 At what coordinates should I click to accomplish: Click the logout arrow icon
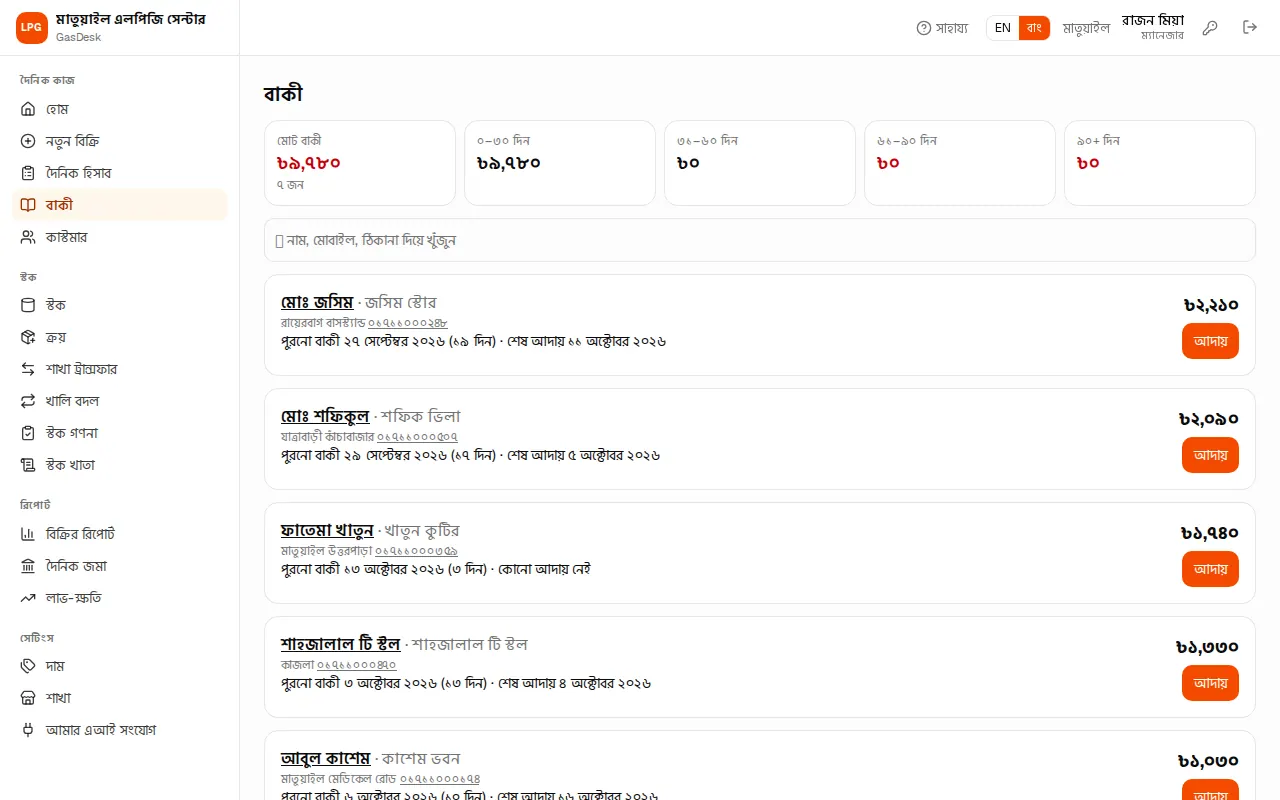click(1250, 28)
